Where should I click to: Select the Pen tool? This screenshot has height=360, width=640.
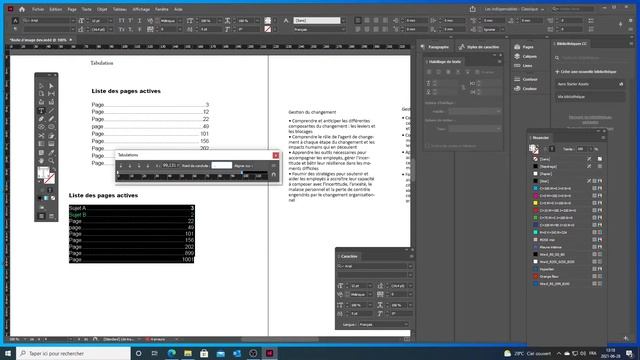tap(41, 119)
